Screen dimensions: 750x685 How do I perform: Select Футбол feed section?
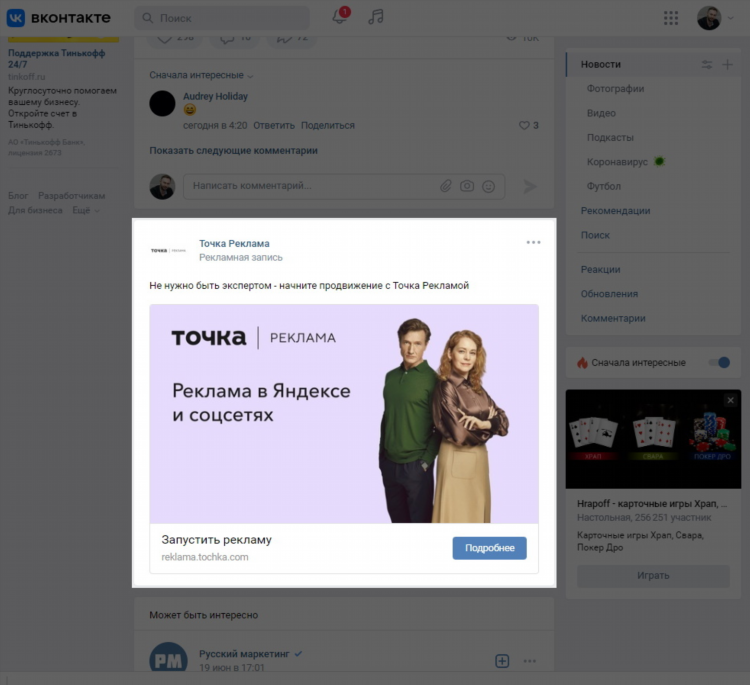[604, 187]
